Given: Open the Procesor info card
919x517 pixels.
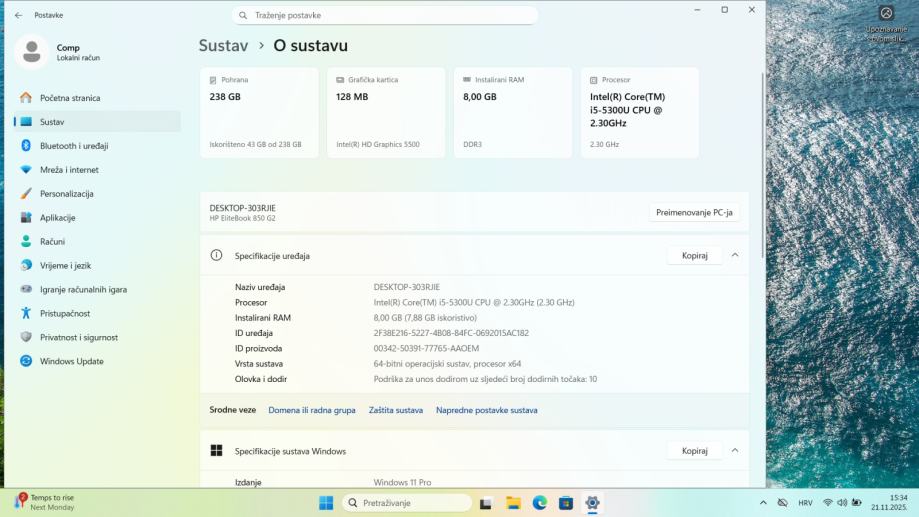Looking at the screenshot, I should tap(639, 113).
